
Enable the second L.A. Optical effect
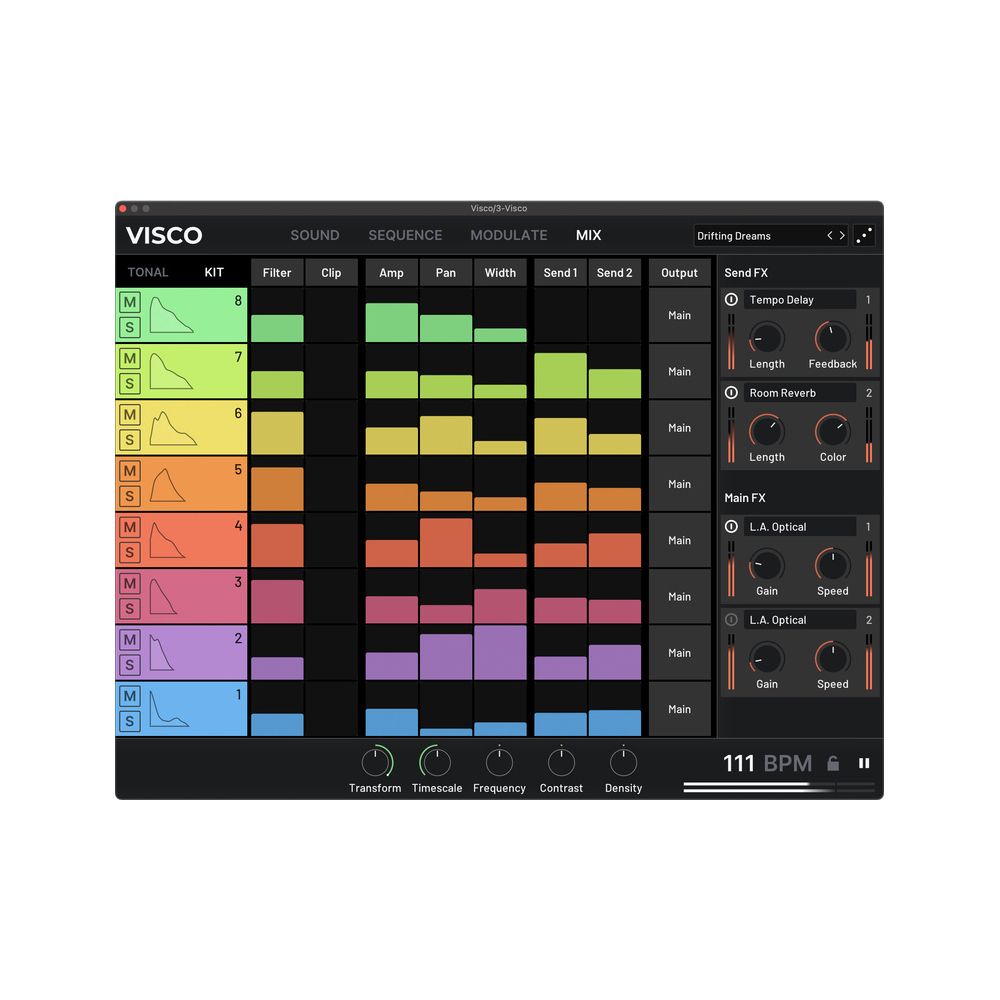(731, 620)
